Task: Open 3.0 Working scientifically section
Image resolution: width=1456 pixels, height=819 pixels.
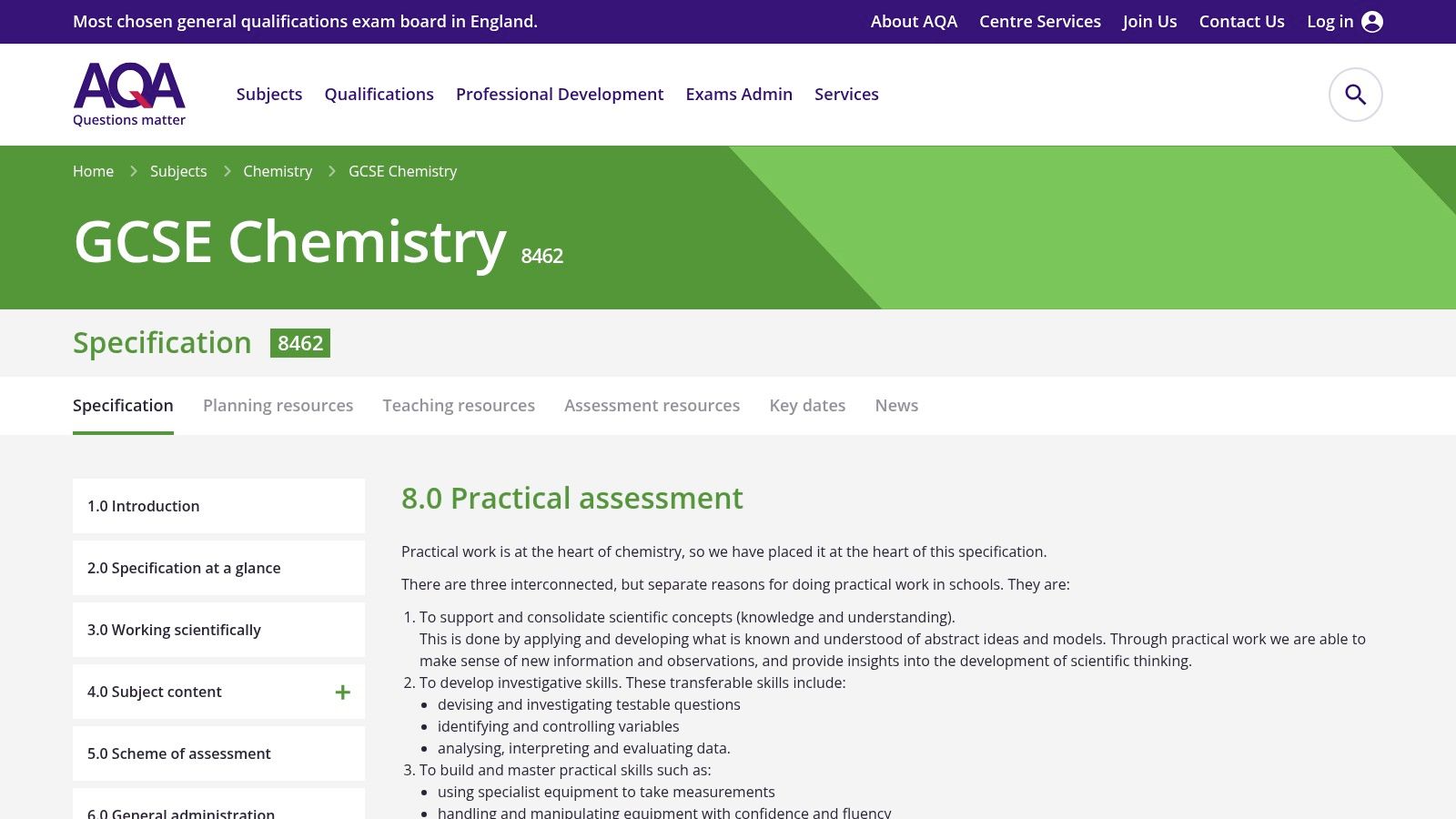Action: 218,630
